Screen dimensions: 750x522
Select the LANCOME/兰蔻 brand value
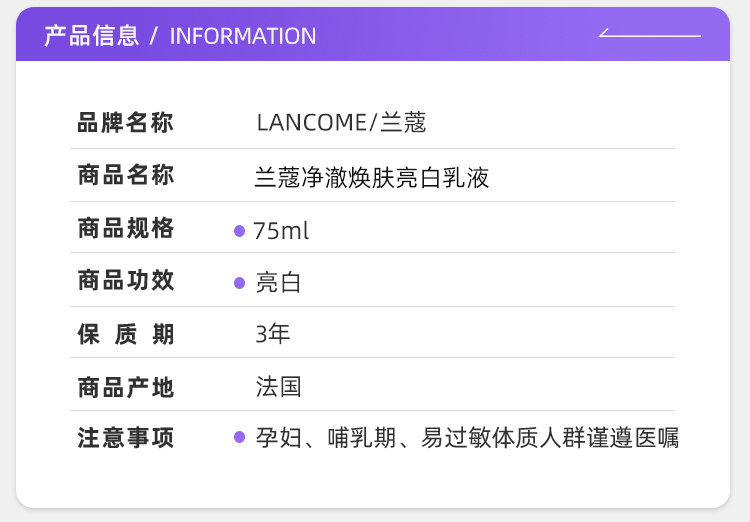point(341,122)
